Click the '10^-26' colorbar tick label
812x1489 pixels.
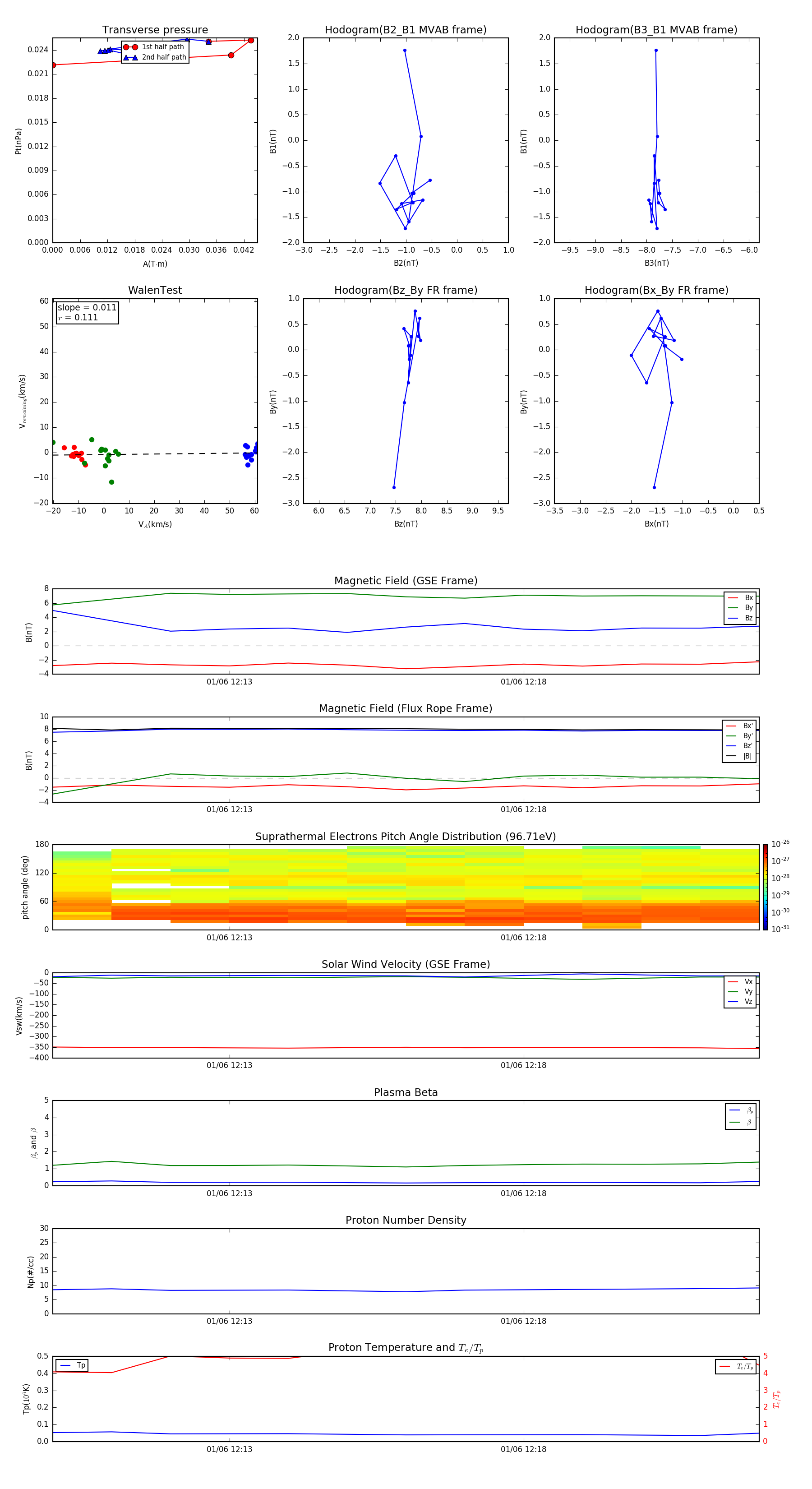point(780,844)
